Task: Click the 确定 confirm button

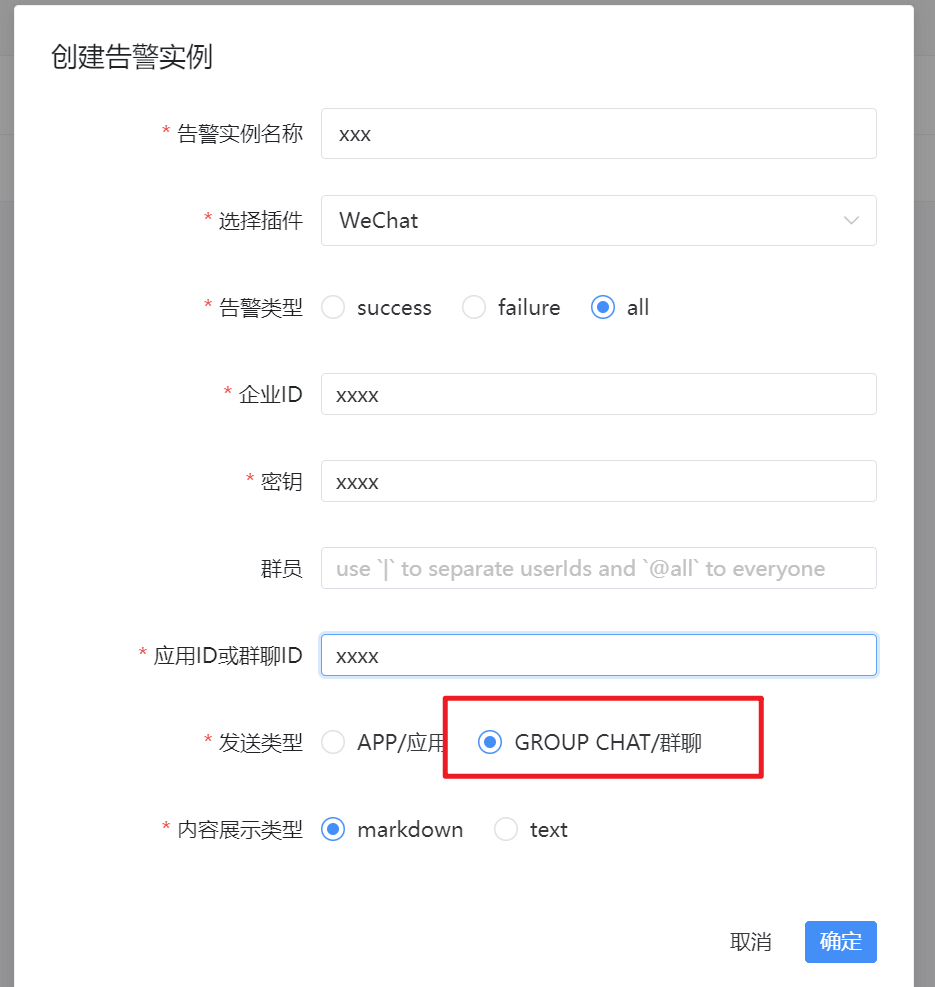Action: [x=841, y=942]
